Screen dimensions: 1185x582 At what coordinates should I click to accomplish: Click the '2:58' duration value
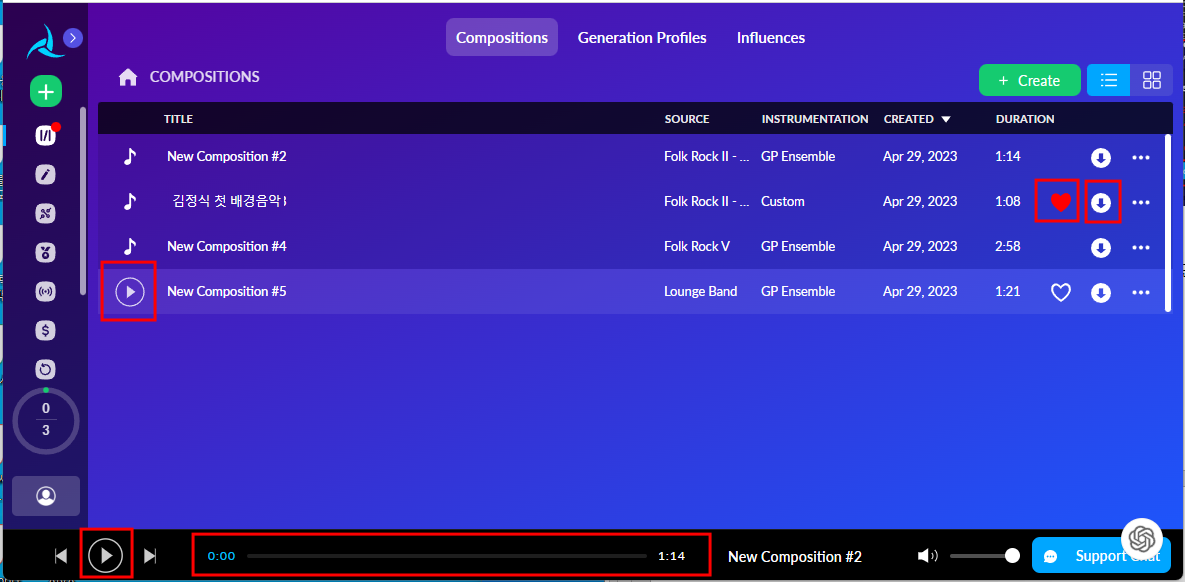pos(1008,246)
